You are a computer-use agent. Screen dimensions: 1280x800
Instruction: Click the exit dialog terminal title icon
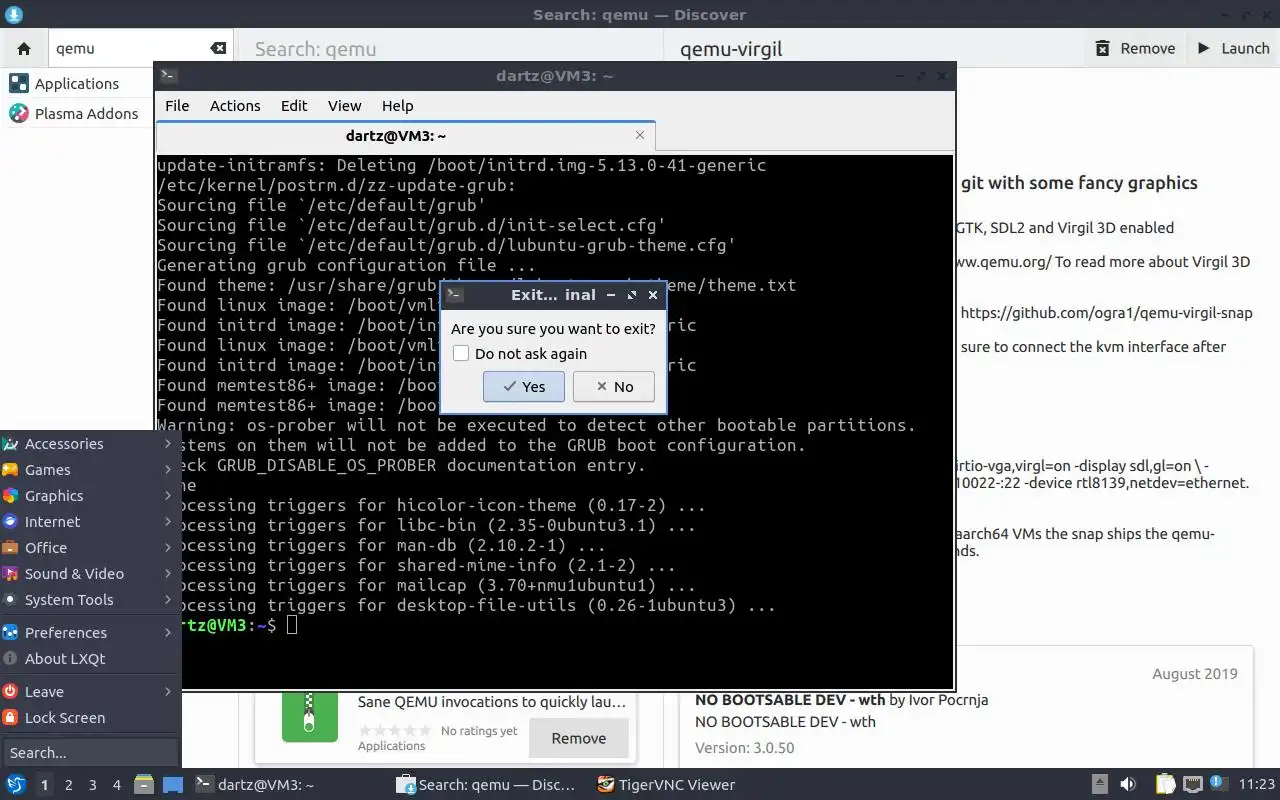[x=454, y=295]
